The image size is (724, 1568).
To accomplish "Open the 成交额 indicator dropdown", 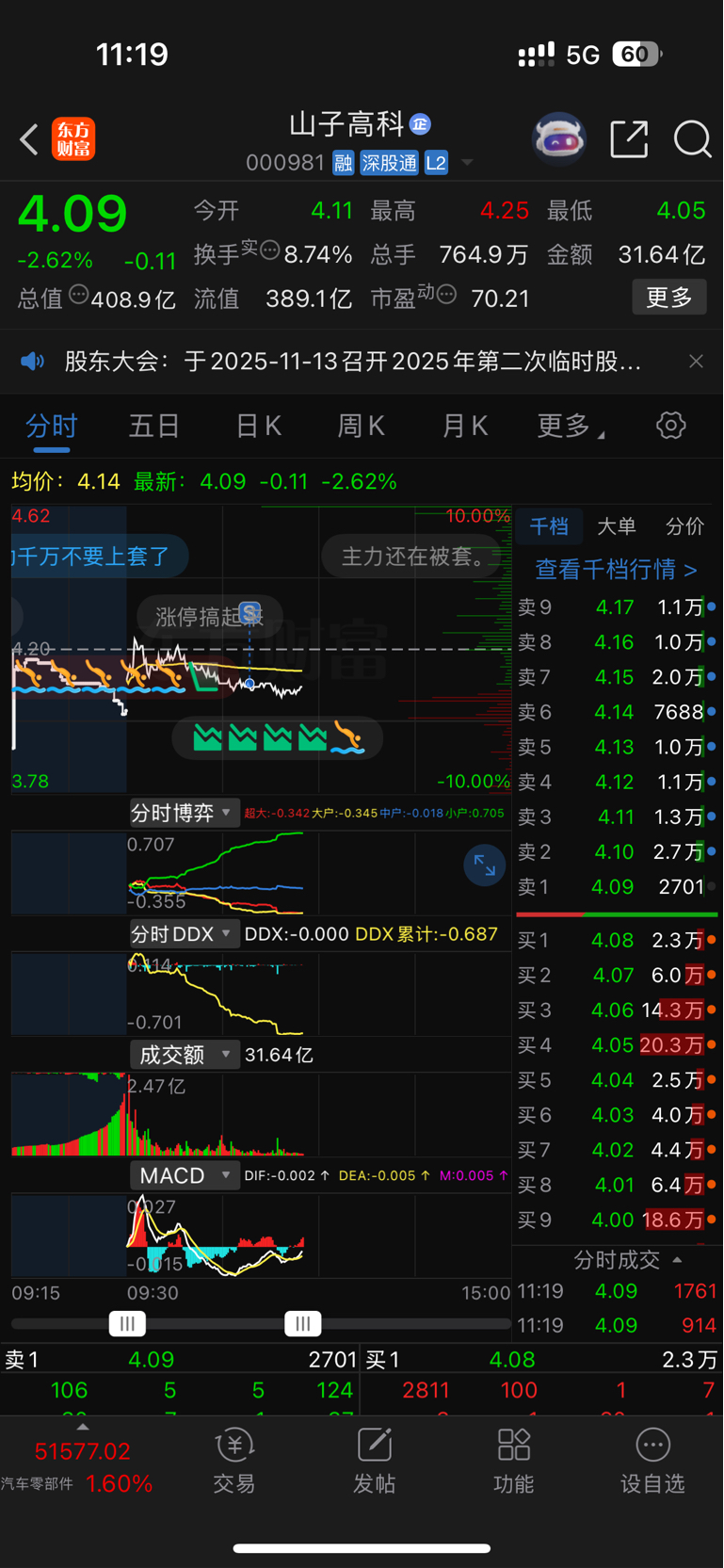I will [183, 1055].
